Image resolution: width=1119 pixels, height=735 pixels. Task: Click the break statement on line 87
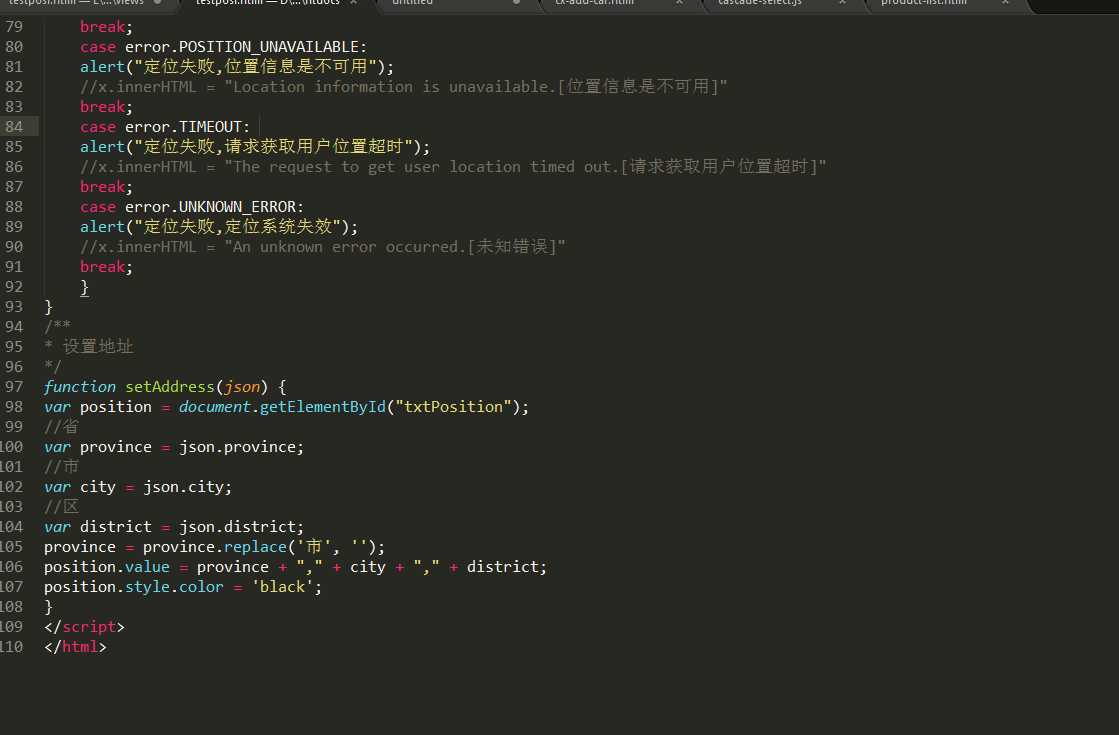pyautogui.click(x=106, y=187)
